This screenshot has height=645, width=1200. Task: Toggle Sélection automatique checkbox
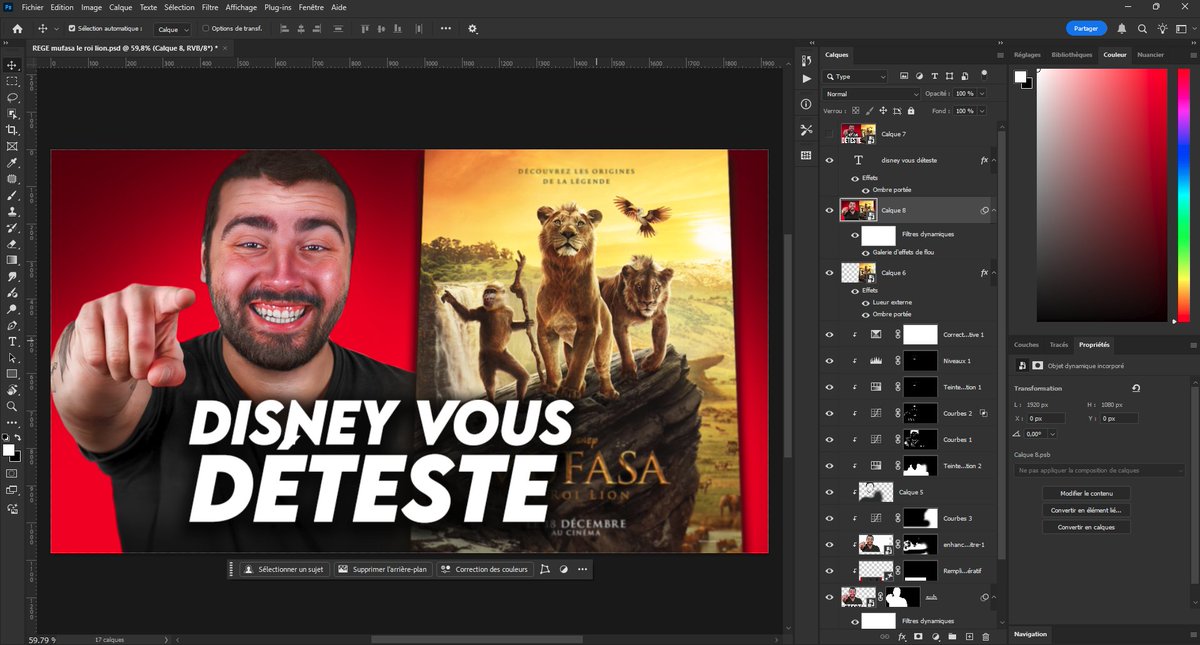tap(71, 29)
